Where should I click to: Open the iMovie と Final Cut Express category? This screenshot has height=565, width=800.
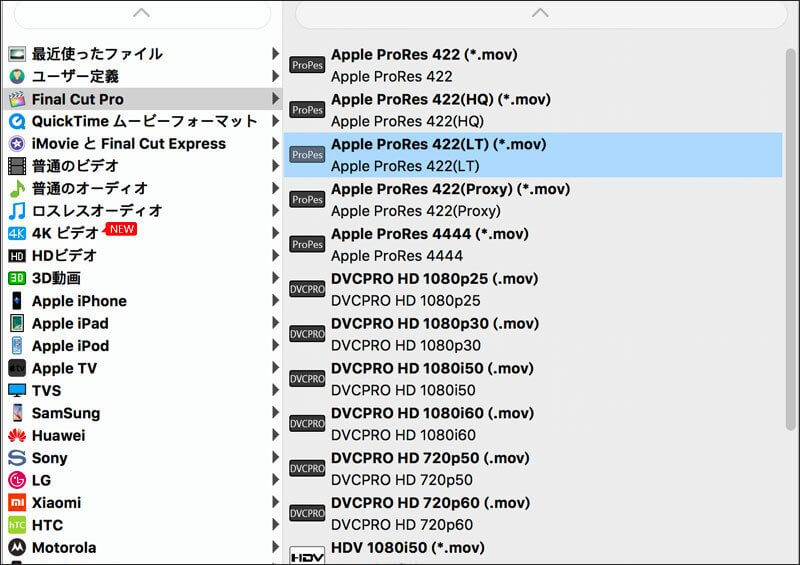coord(143,144)
